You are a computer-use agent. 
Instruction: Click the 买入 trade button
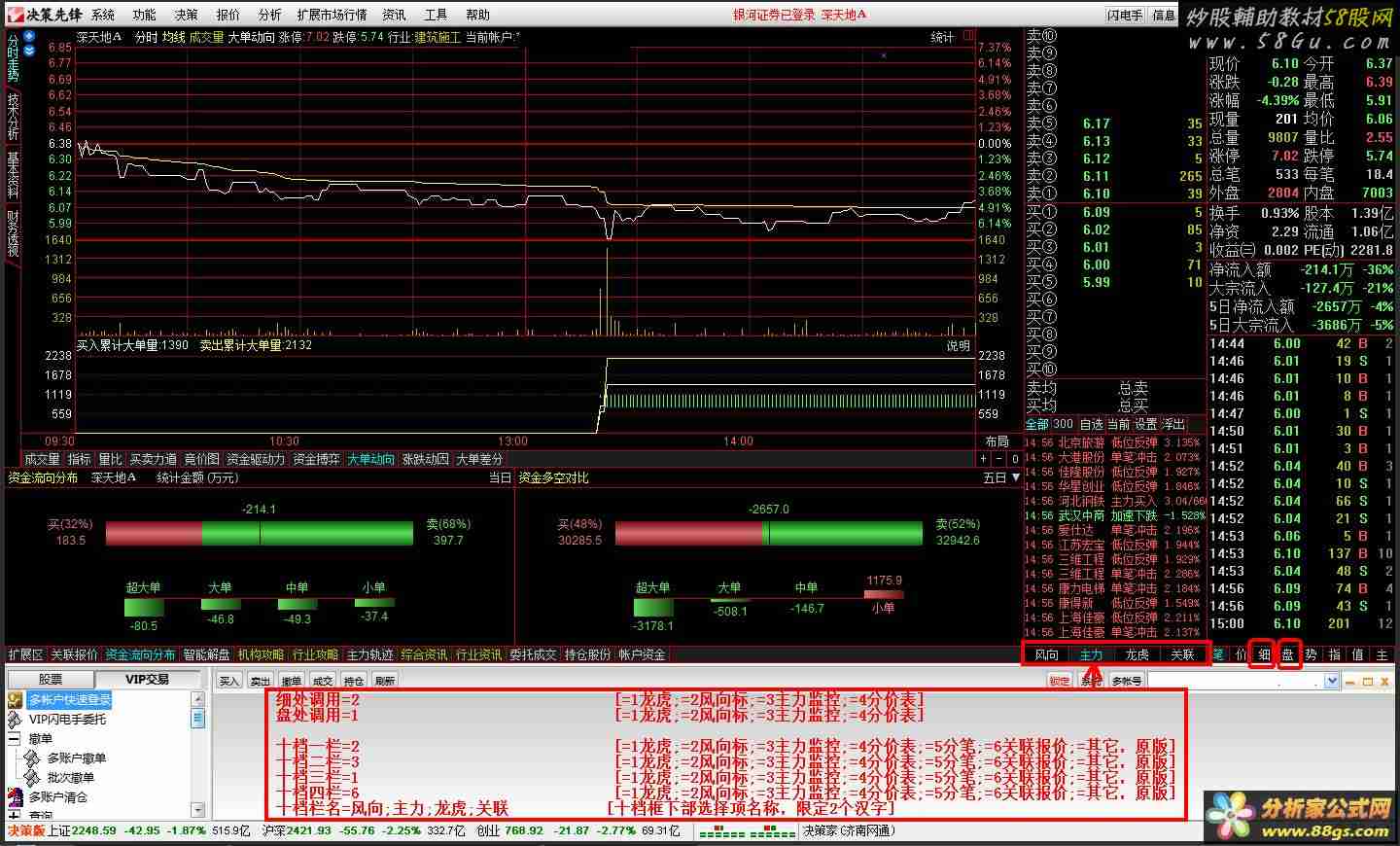click(x=228, y=681)
